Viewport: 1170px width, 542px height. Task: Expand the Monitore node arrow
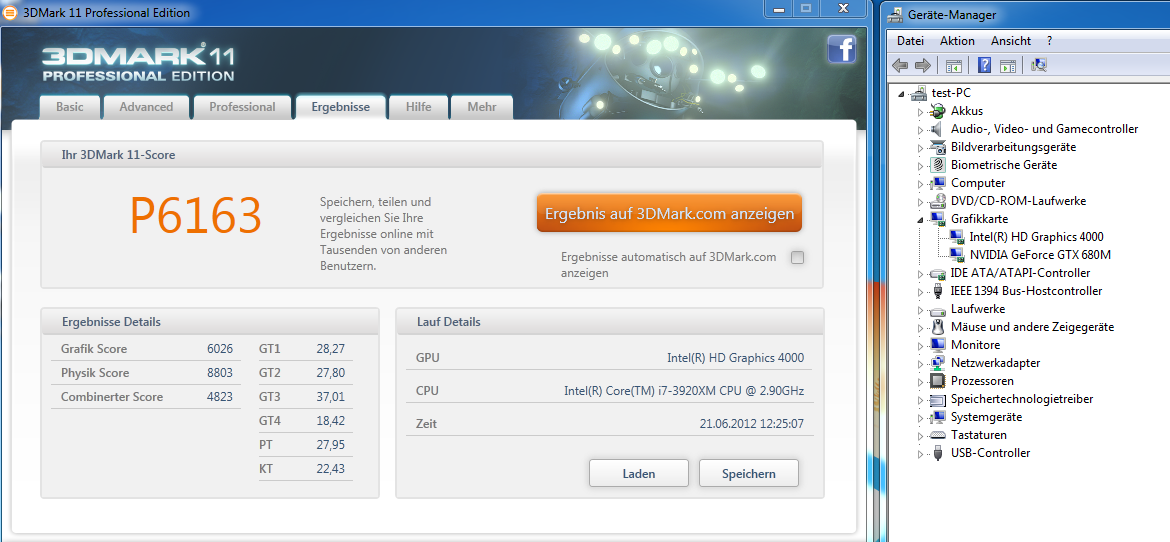[x=921, y=345]
